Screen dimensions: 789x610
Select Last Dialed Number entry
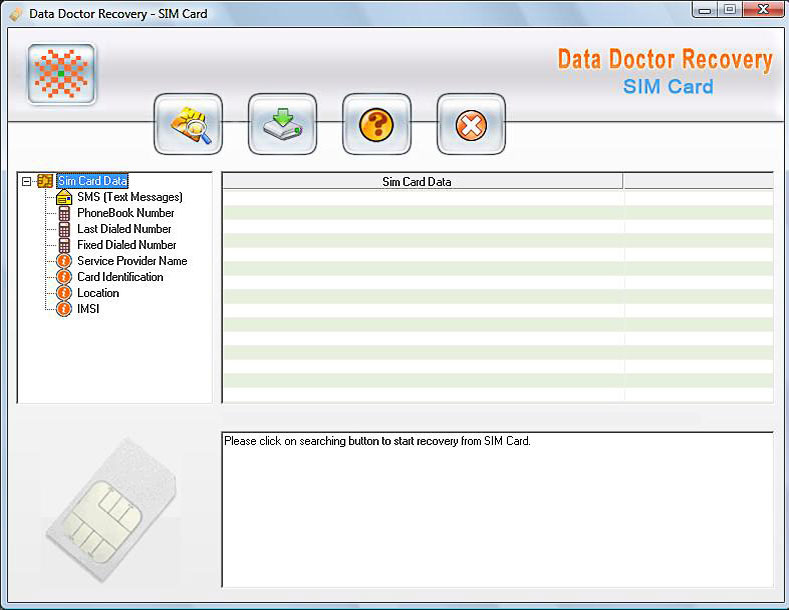click(124, 229)
